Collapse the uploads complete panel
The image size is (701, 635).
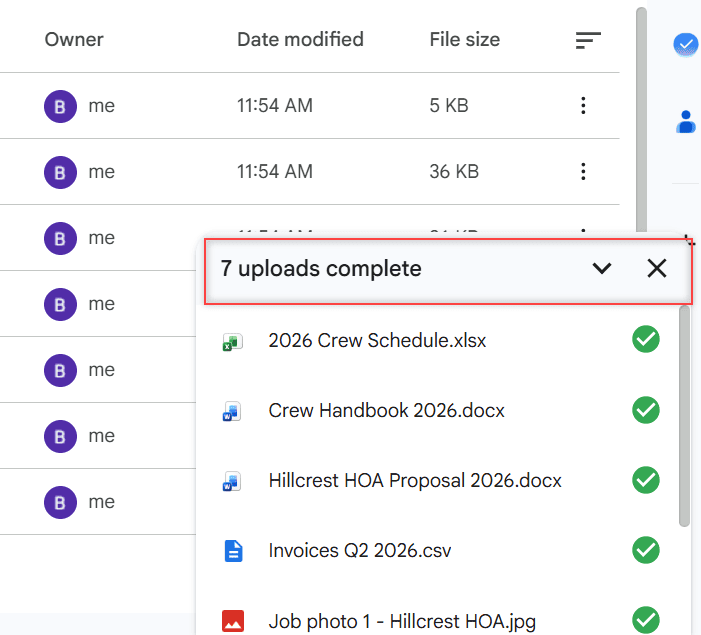click(x=602, y=269)
